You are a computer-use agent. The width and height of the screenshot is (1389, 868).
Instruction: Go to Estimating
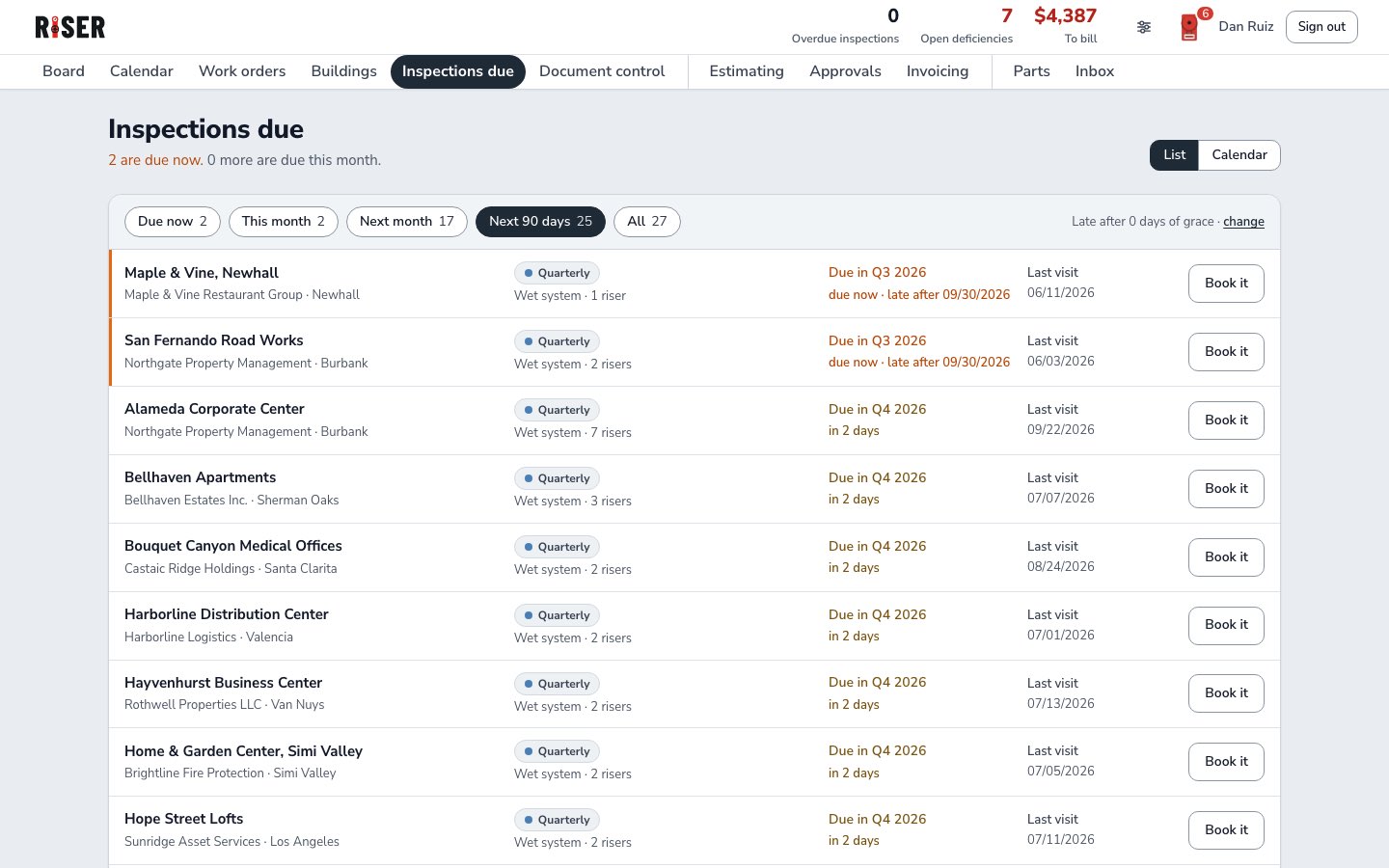coord(747,71)
